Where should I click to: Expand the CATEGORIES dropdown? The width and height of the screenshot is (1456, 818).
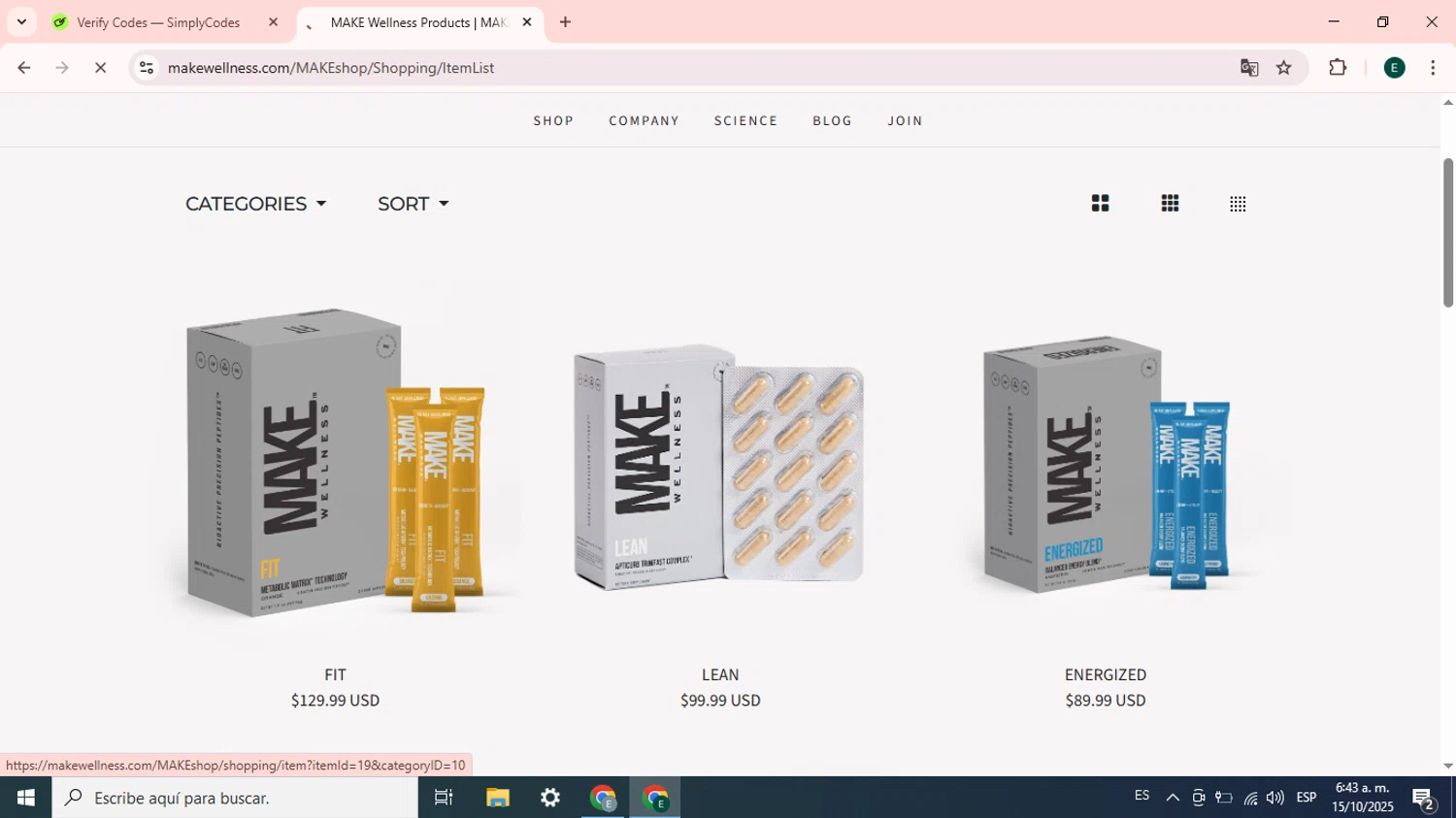tap(255, 204)
